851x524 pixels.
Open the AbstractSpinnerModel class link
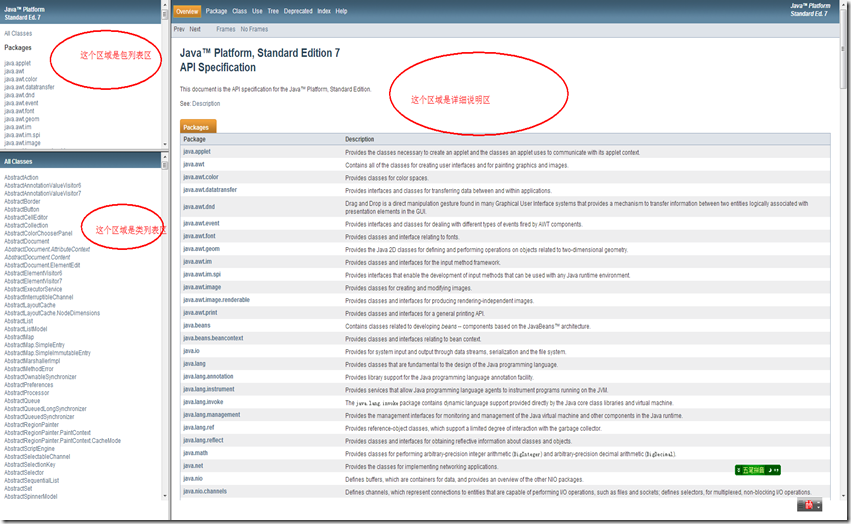click(x=30, y=497)
